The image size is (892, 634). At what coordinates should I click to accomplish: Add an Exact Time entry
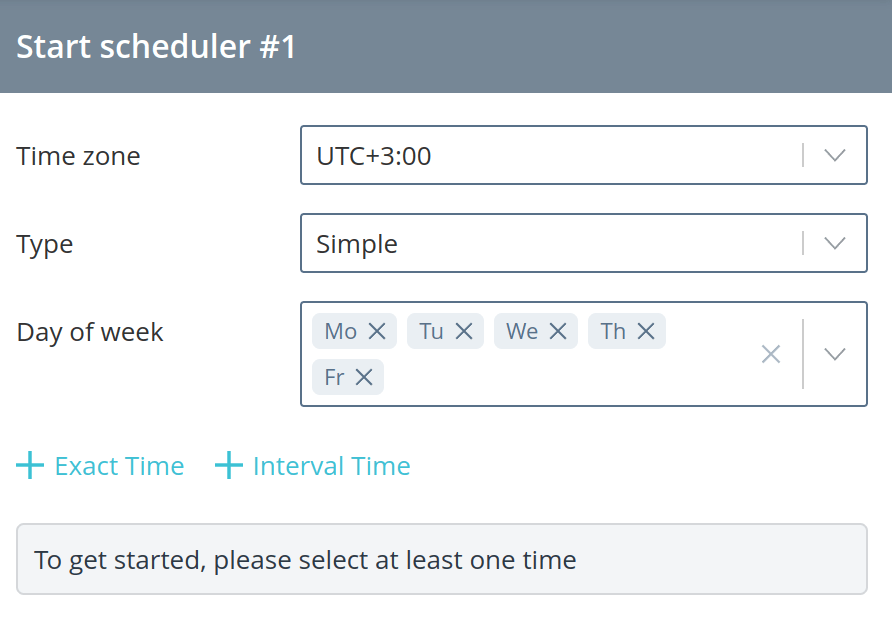pyautogui.click(x=100, y=466)
